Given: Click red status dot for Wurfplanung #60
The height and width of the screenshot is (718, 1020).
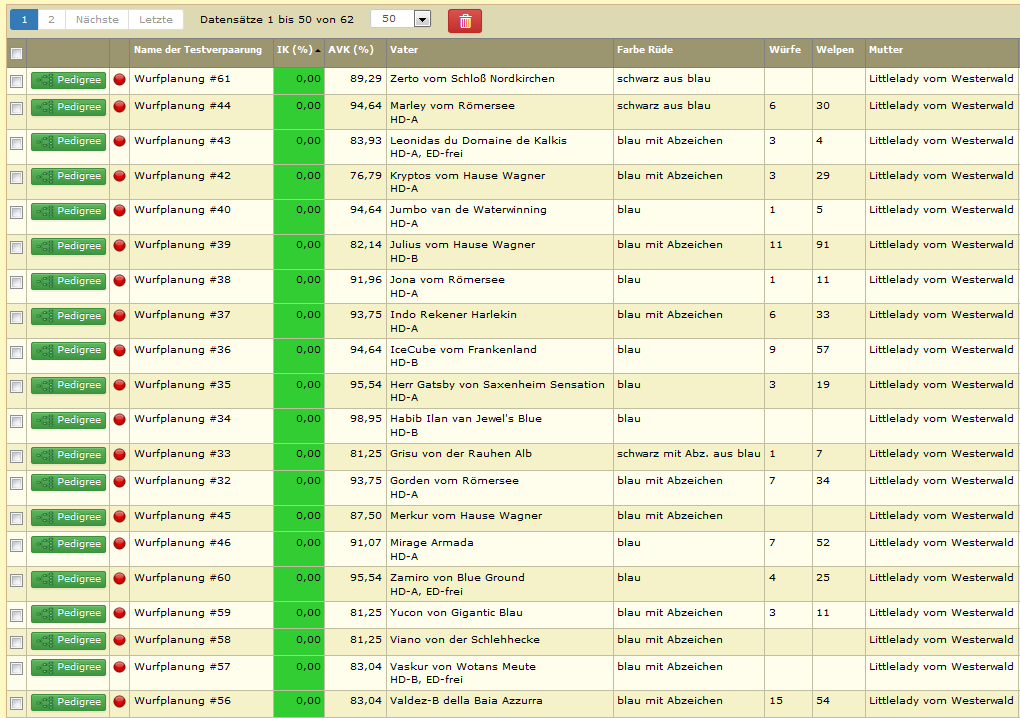Looking at the screenshot, I should (x=120, y=578).
